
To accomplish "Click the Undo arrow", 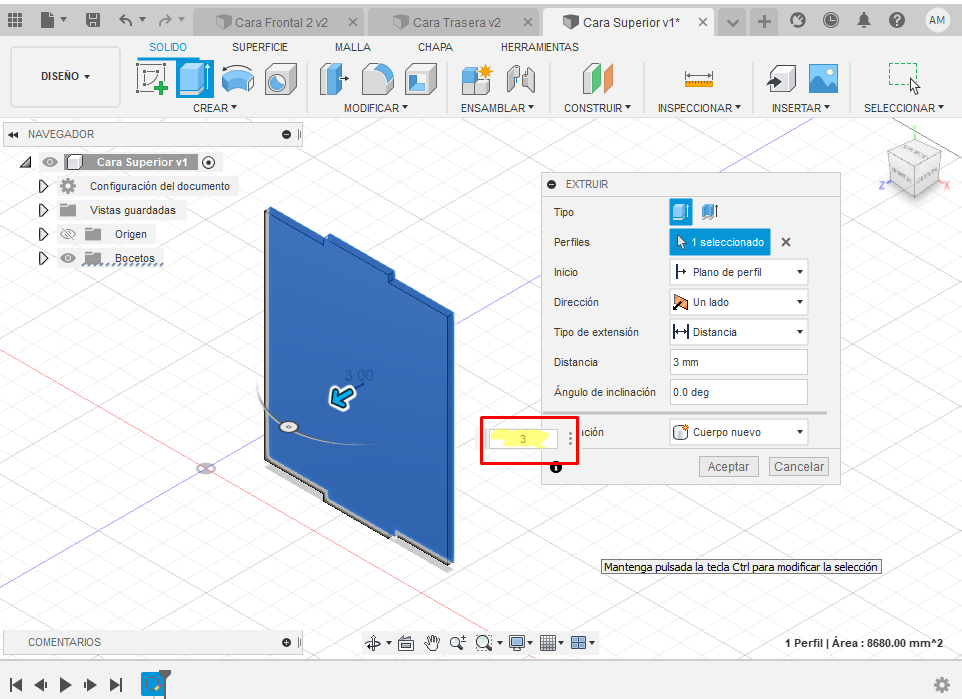I will 126,20.
